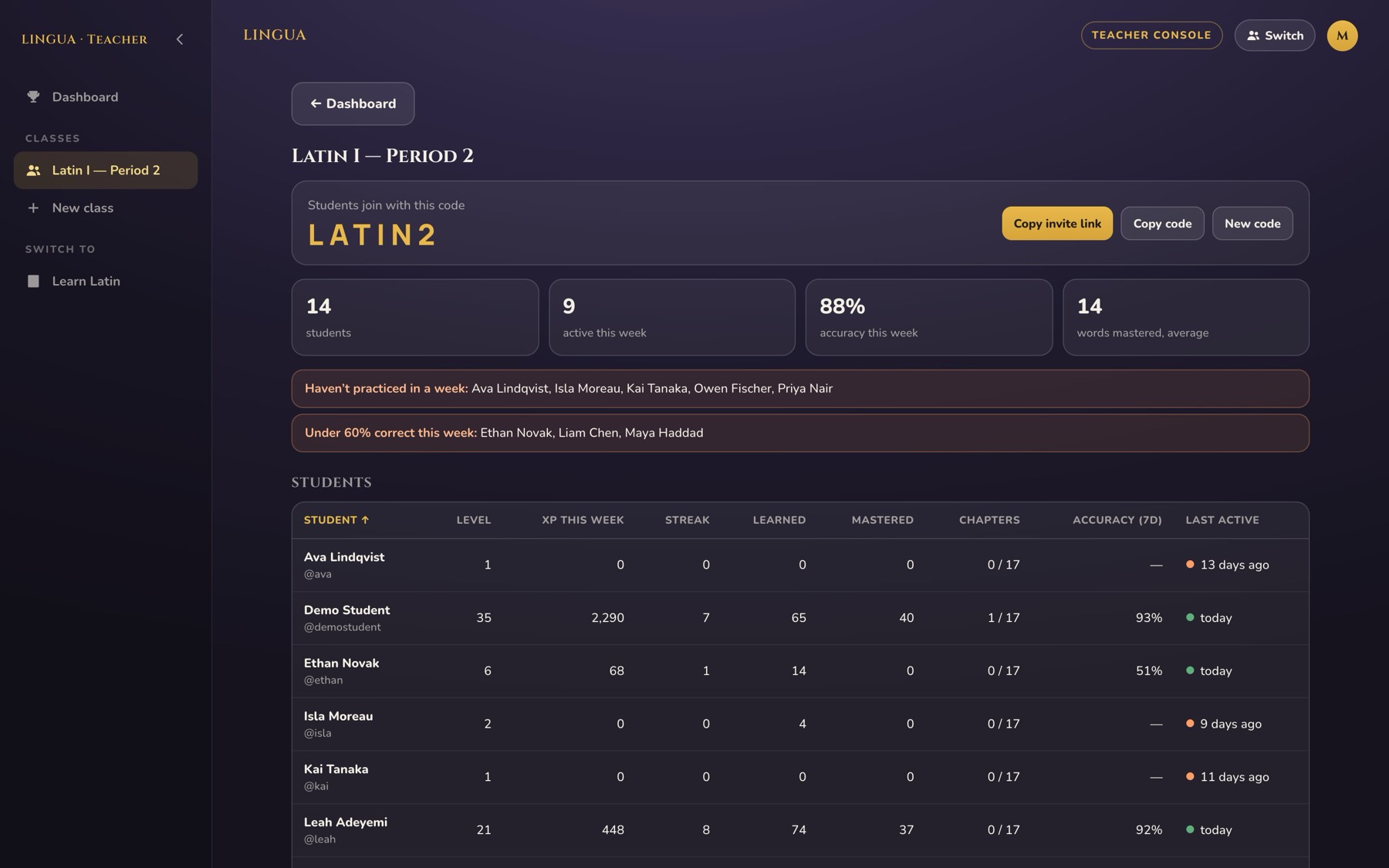Sort table by Student column
Image resolution: width=1389 pixels, height=868 pixels.
point(336,520)
